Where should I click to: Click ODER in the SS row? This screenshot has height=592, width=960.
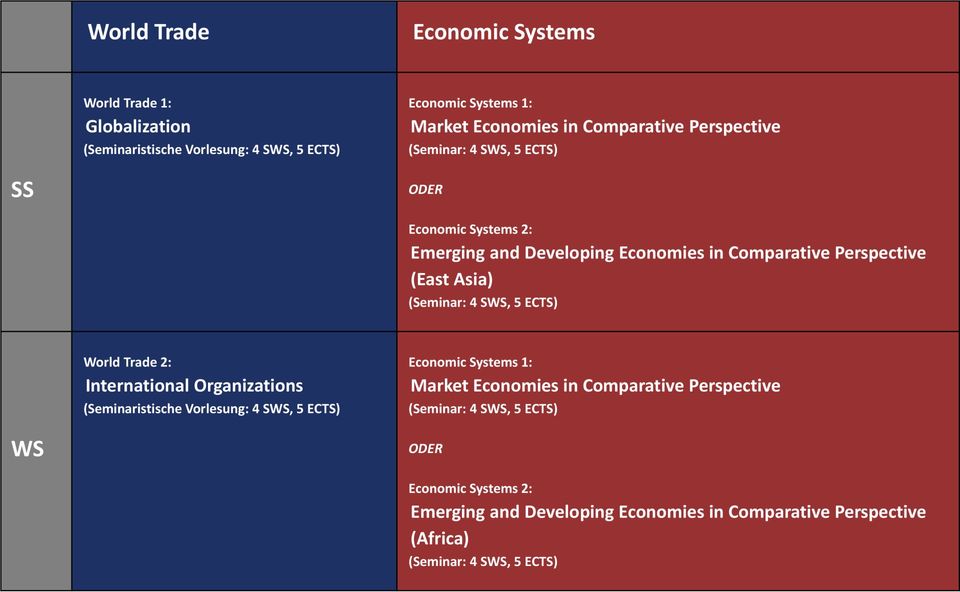pos(426,189)
